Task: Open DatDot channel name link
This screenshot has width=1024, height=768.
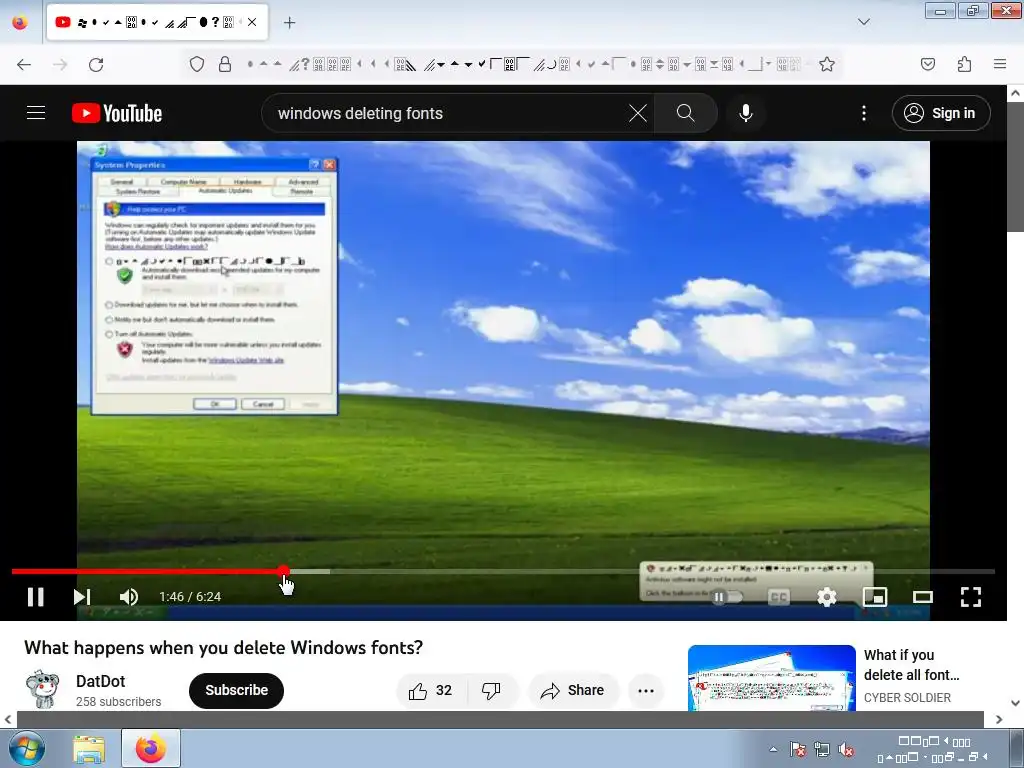Action: pos(101,681)
